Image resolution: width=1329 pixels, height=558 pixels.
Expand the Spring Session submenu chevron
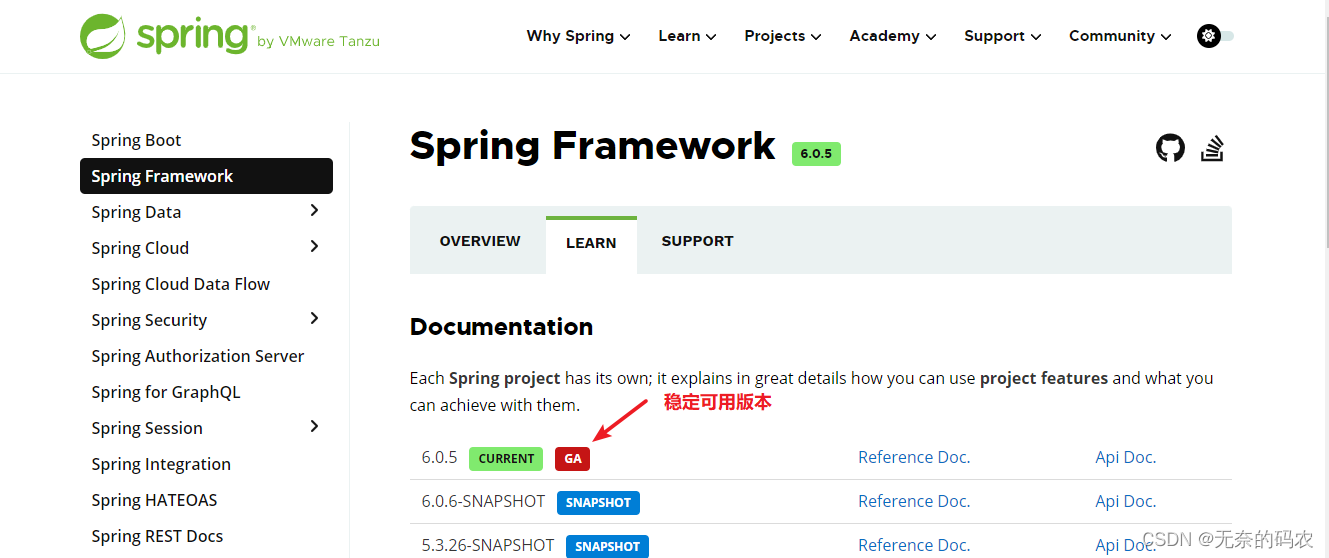[x=314, y=427]
